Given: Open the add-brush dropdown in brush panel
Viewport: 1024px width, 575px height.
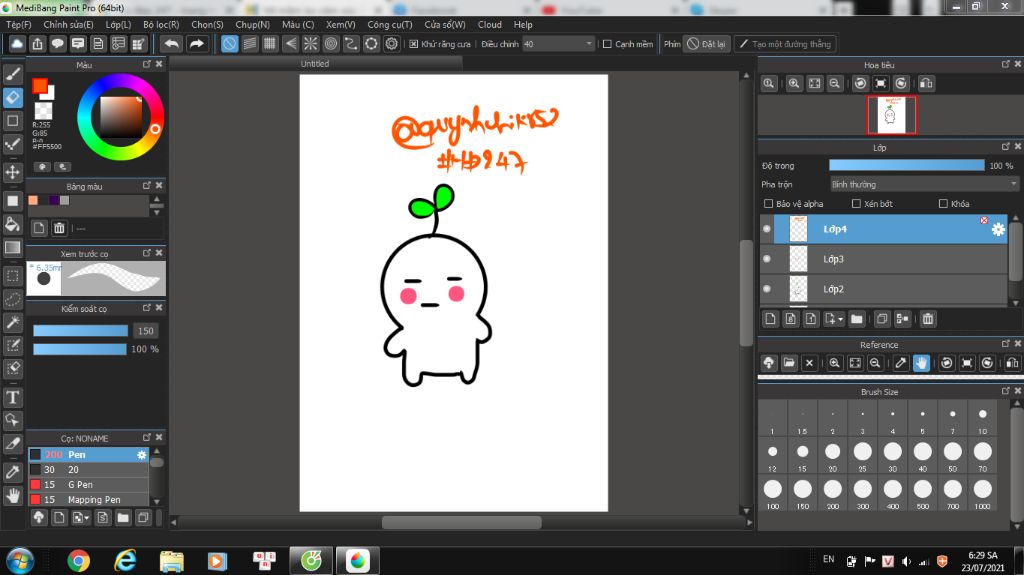Looking at the screenshot, I should (x=81, y=518).
